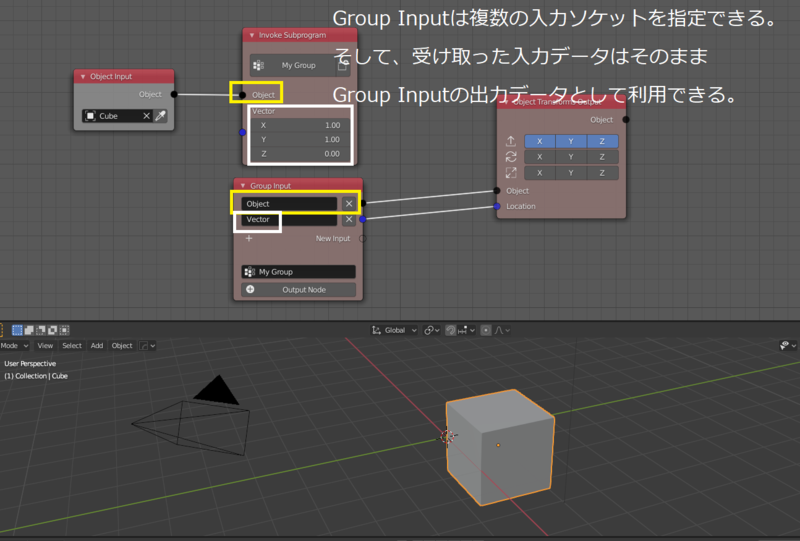This screenshot has height=541, width=800.
Task: Click the Cube object selector field
Action: pos(117,116)
